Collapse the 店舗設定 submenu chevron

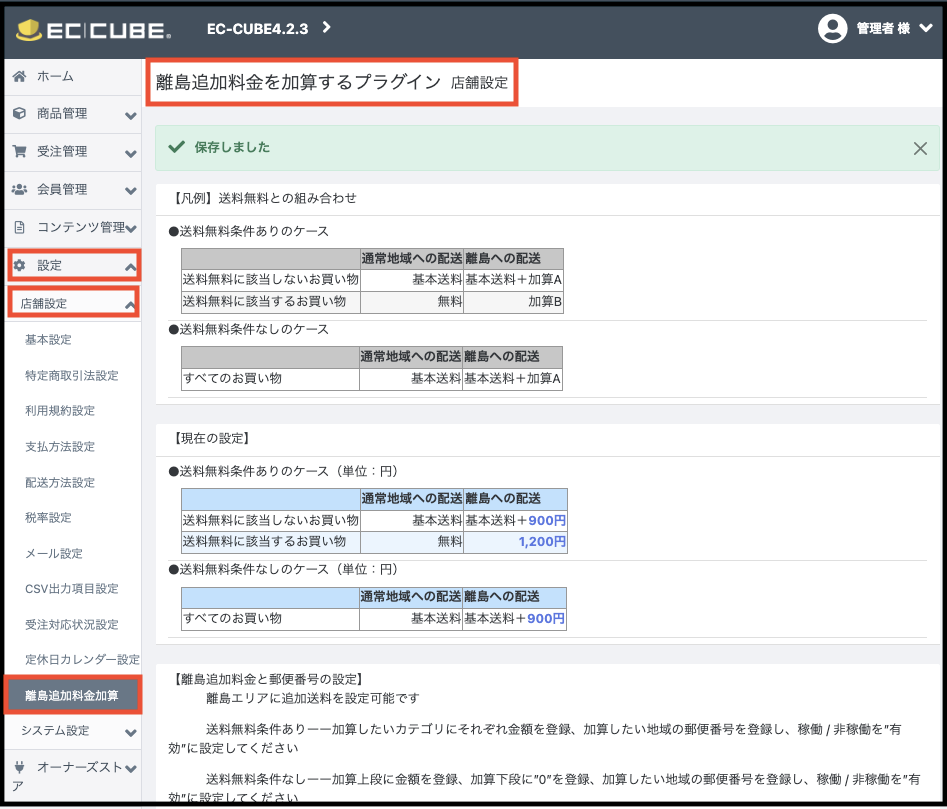[x=130, y=305]
